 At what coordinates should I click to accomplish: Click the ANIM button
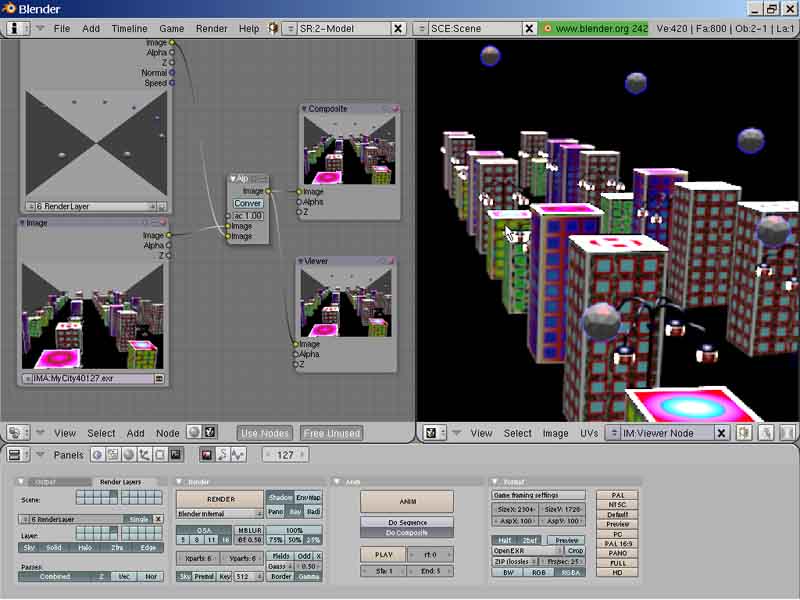[x=407, y=502]
